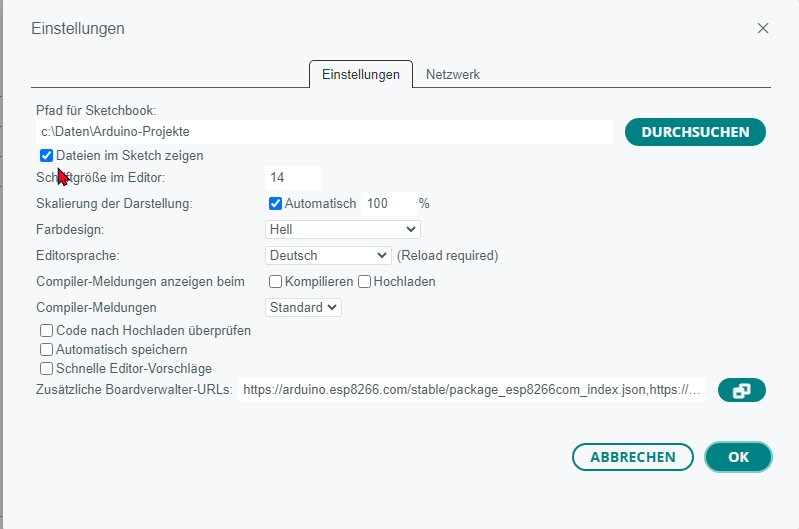The height and width of the screenshot is (529, 799).
Task: Switch to the Netzwerk tab
Action: click(x=453, y=75)
